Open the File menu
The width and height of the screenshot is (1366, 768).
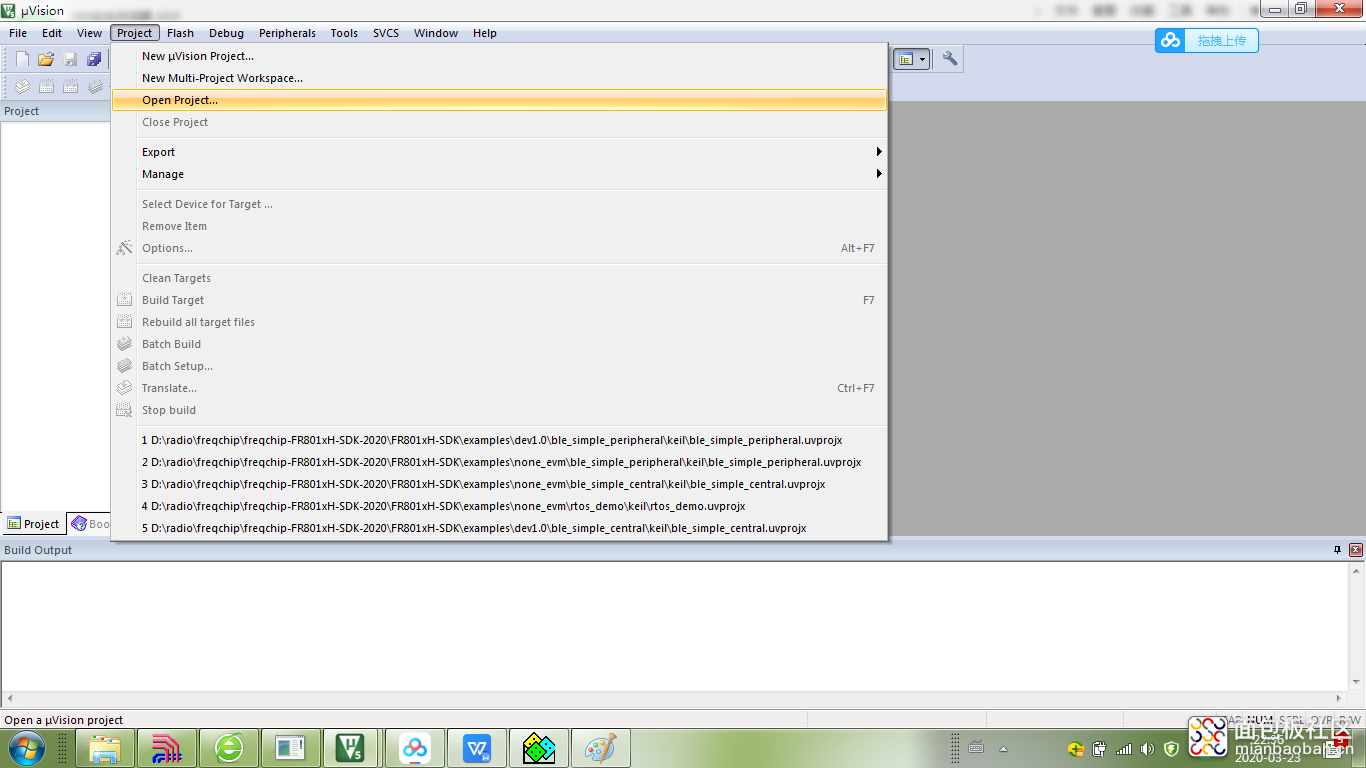(x=18, y=33)
